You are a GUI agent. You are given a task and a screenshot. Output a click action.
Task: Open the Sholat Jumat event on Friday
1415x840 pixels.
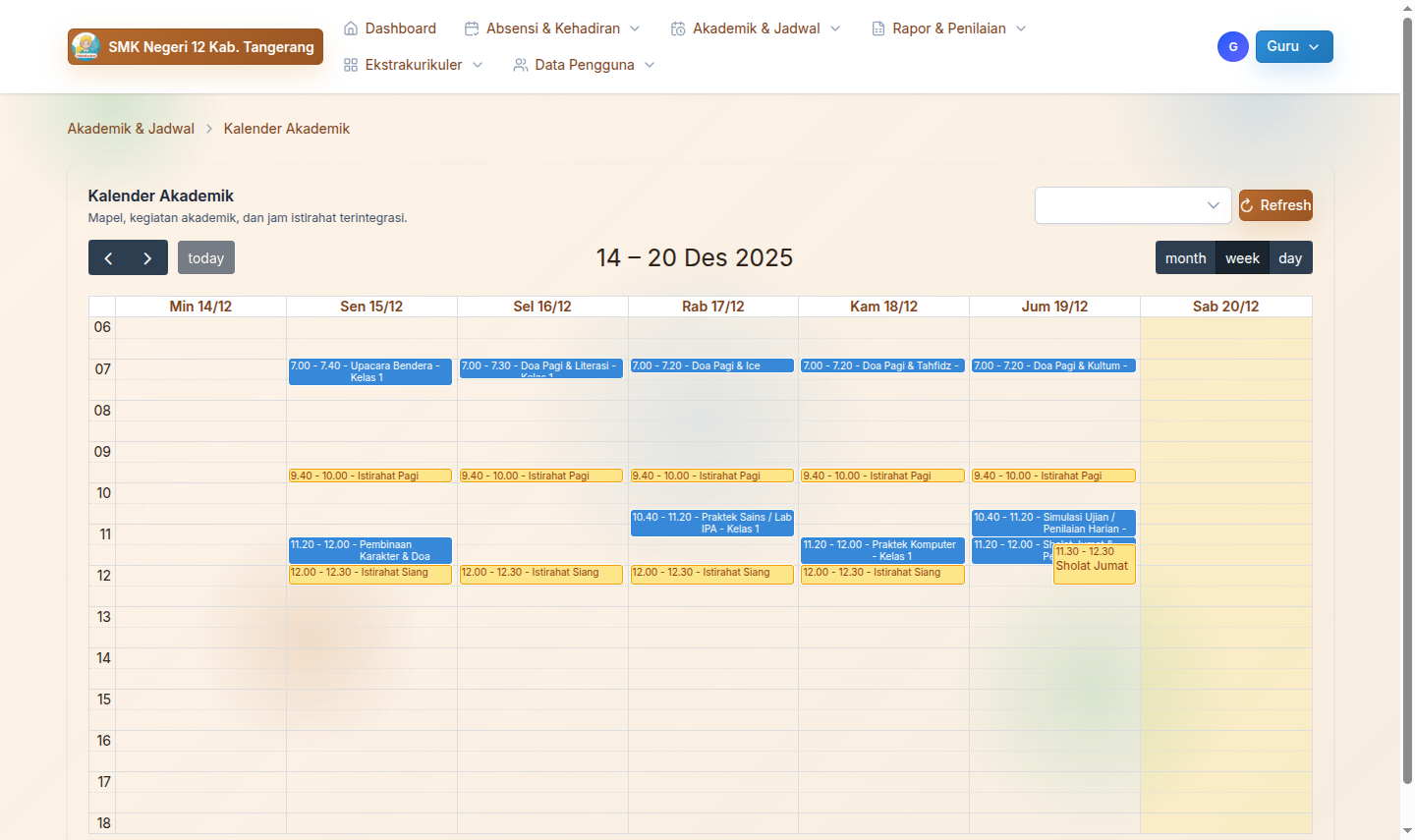click(x=1093, y=566)
